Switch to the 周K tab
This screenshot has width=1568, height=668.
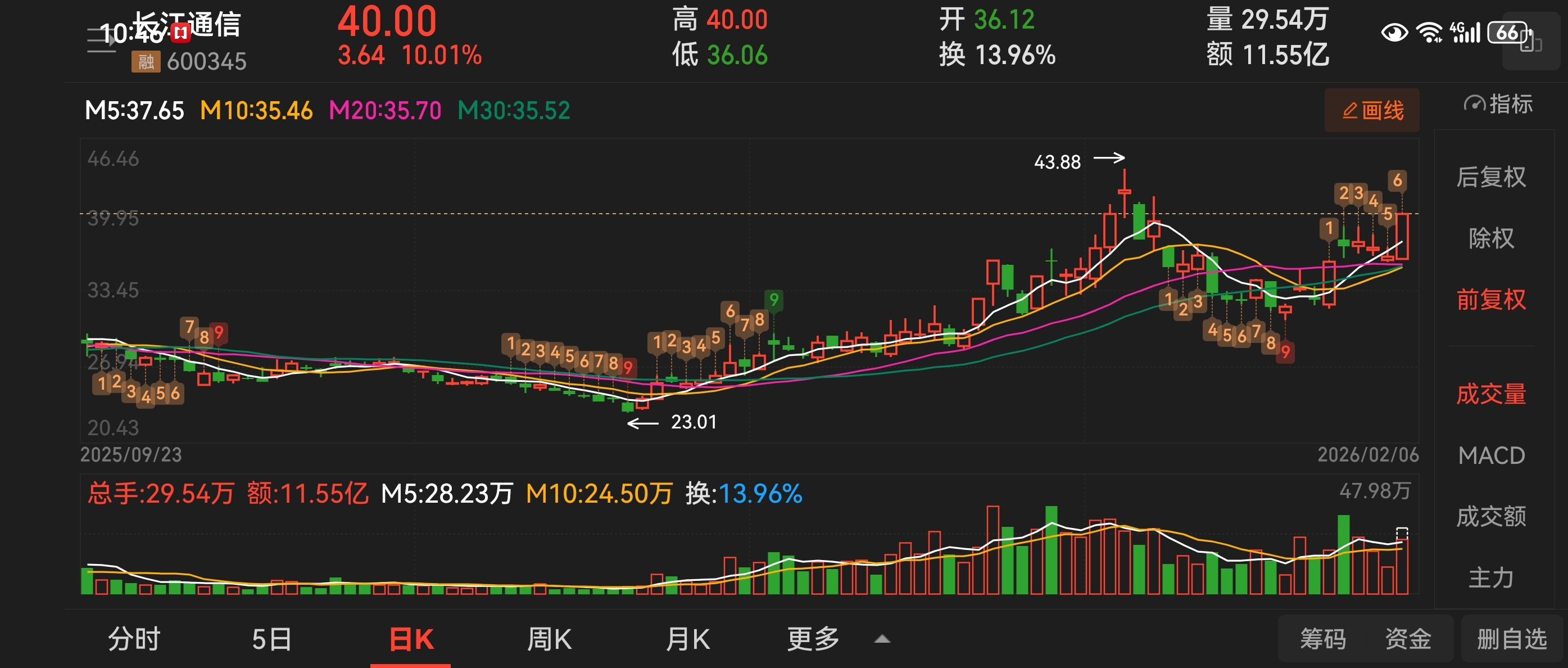(549, 639)
